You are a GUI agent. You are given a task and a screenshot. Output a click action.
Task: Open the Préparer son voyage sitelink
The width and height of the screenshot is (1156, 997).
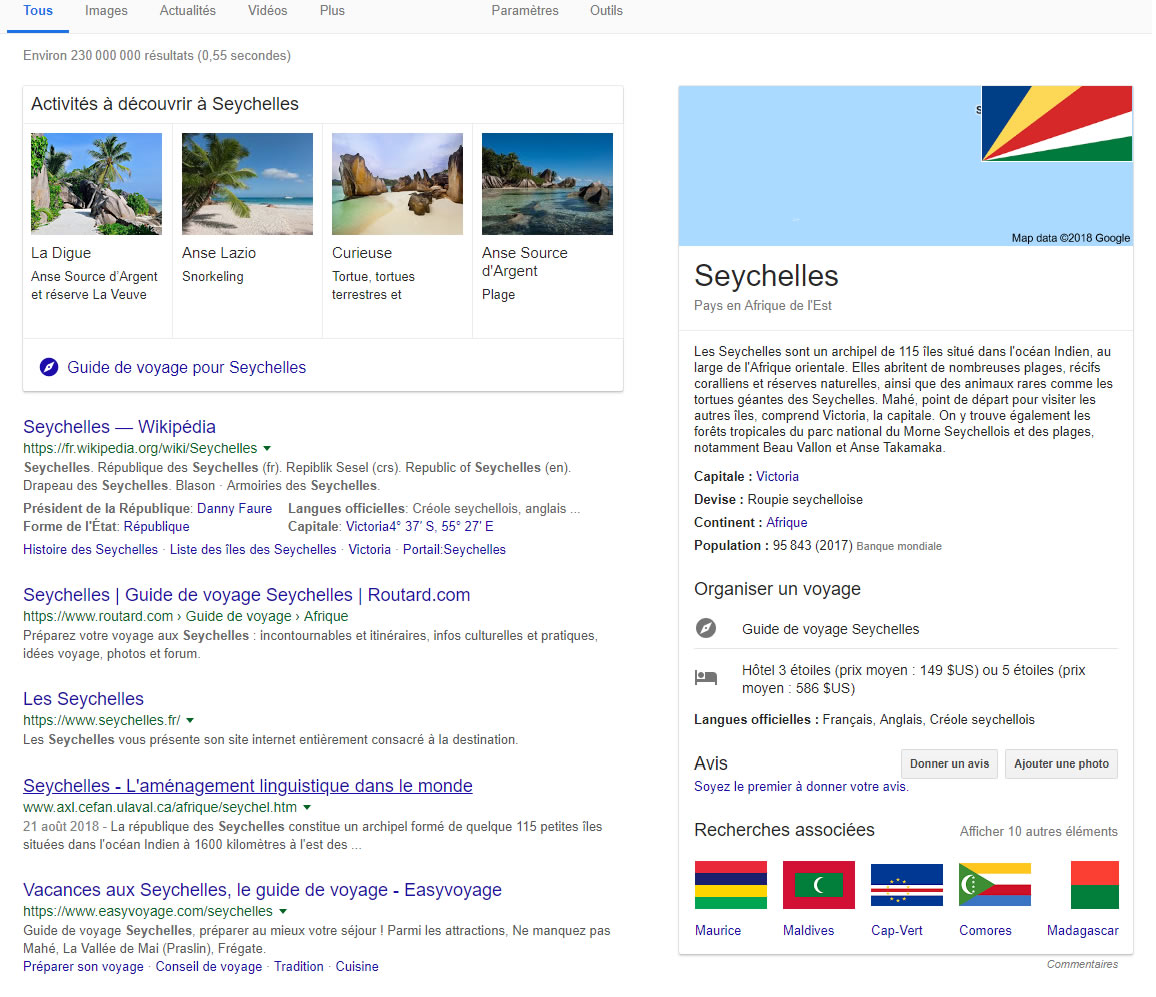click(x=83, y=967)
